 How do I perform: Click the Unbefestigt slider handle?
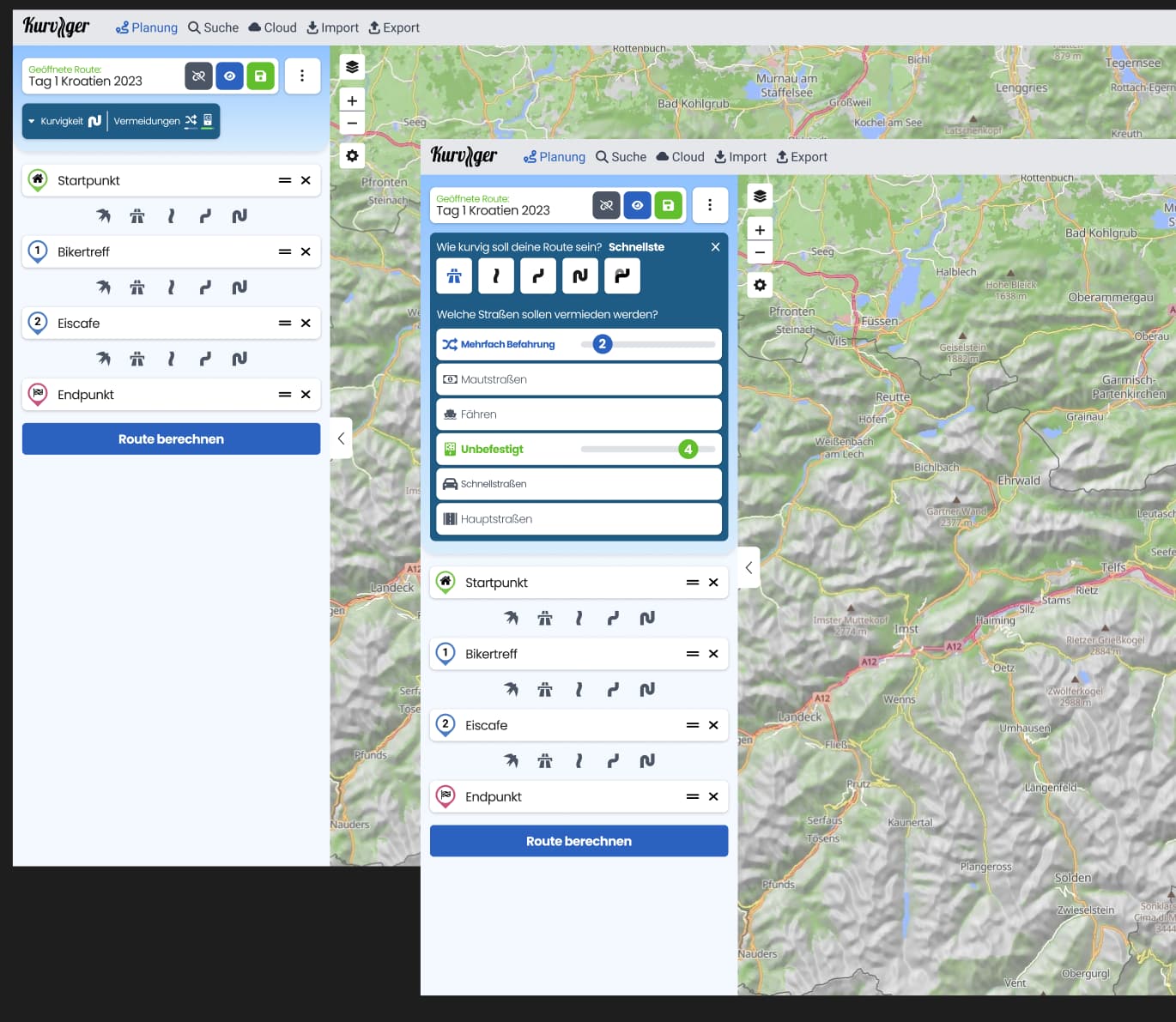tap(688, 450)
